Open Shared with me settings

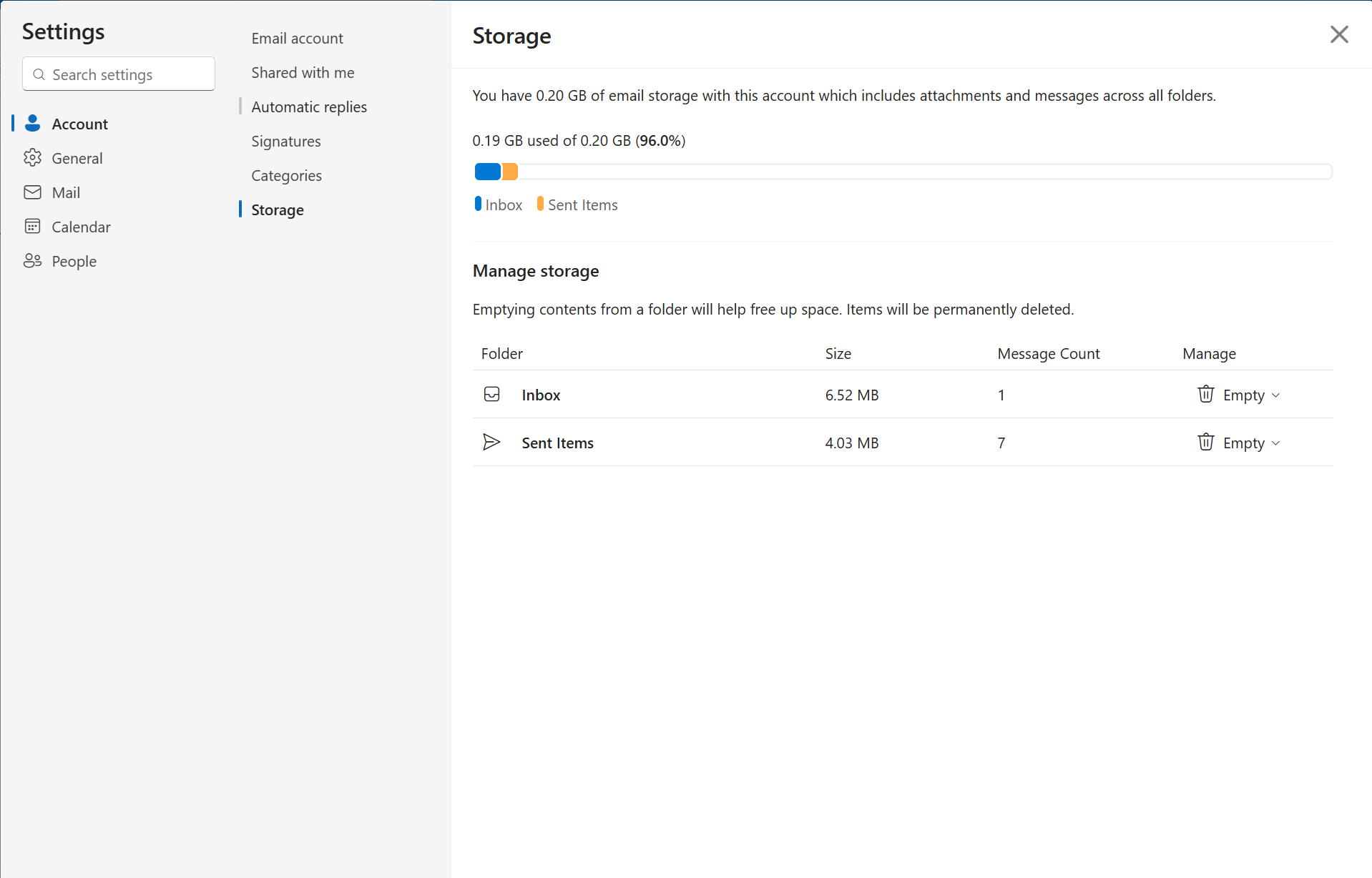303,73
